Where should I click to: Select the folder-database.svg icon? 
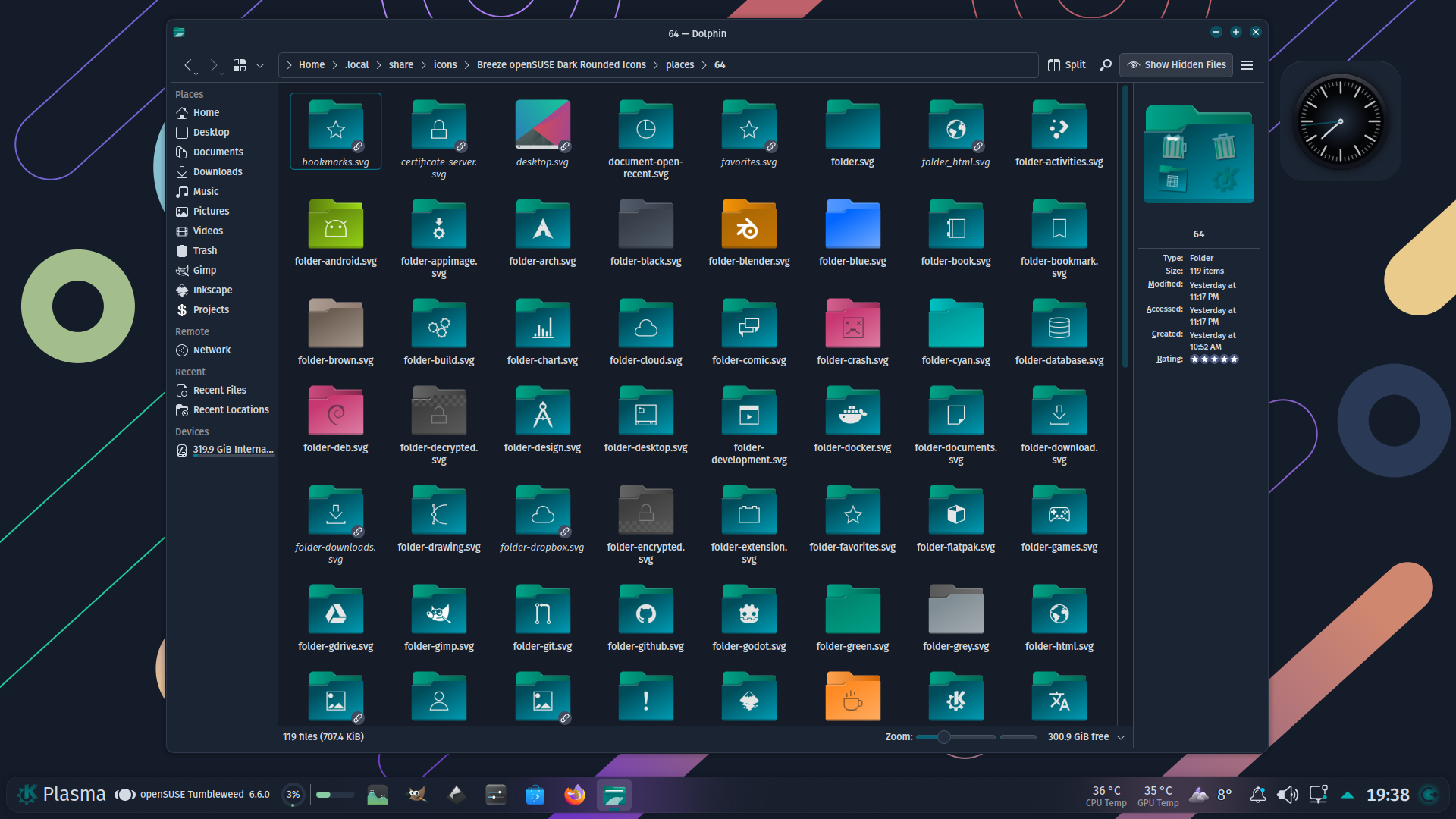click(1059, 324)
